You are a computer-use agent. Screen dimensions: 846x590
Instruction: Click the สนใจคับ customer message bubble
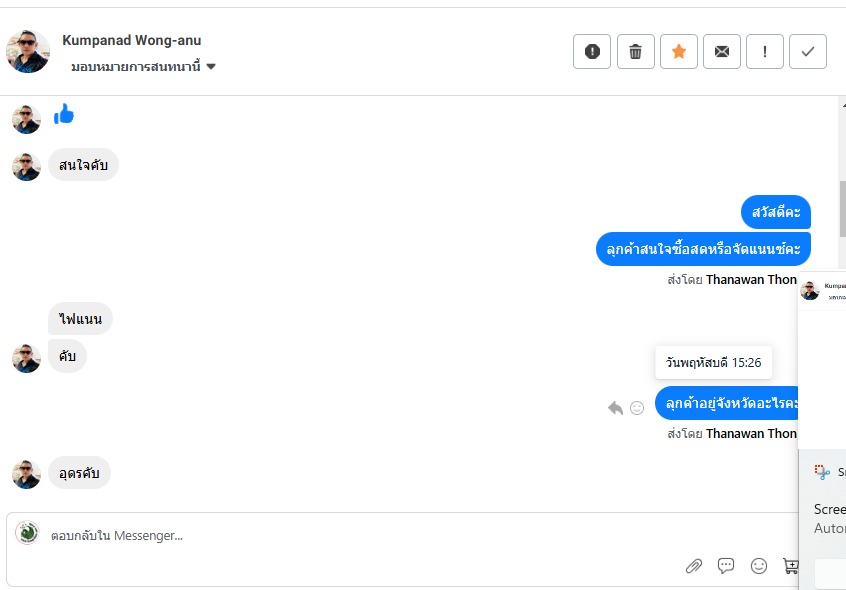(83, 165)
